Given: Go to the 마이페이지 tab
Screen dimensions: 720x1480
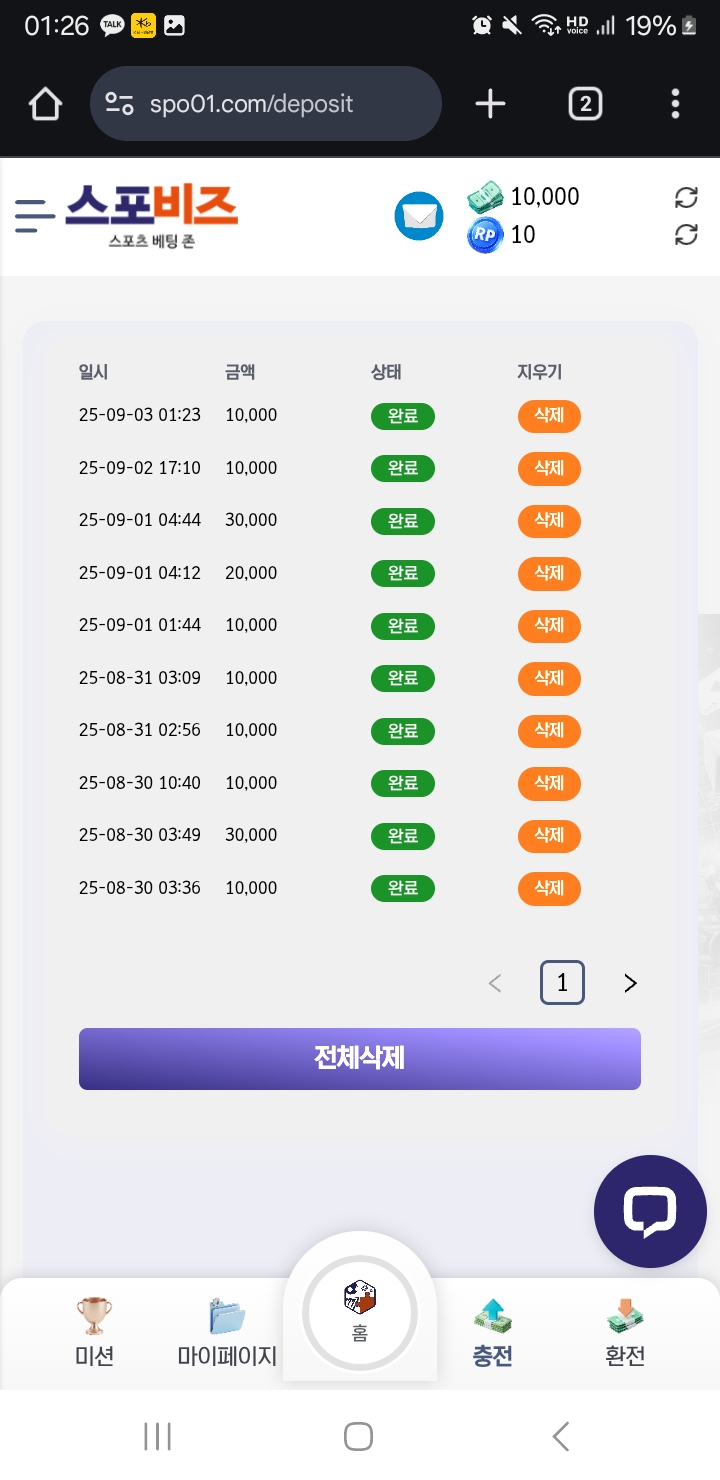Looking at the screenshot, I should pyautogui.click(x=227, y=1332).
